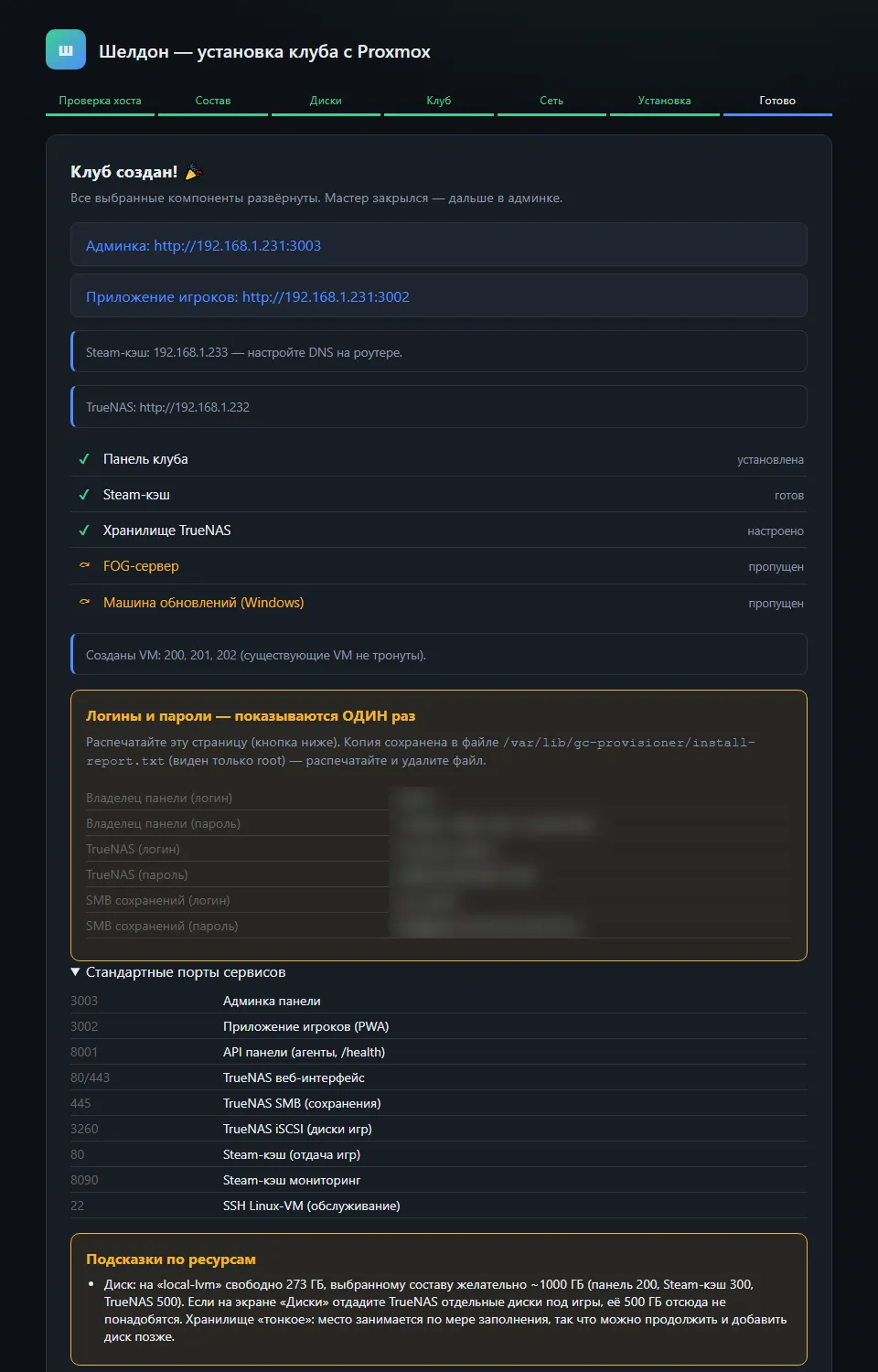The image size is (878, 1372).
Task: Click the настроено status of Хранилище TrueNAS
Action: (776, 531)
